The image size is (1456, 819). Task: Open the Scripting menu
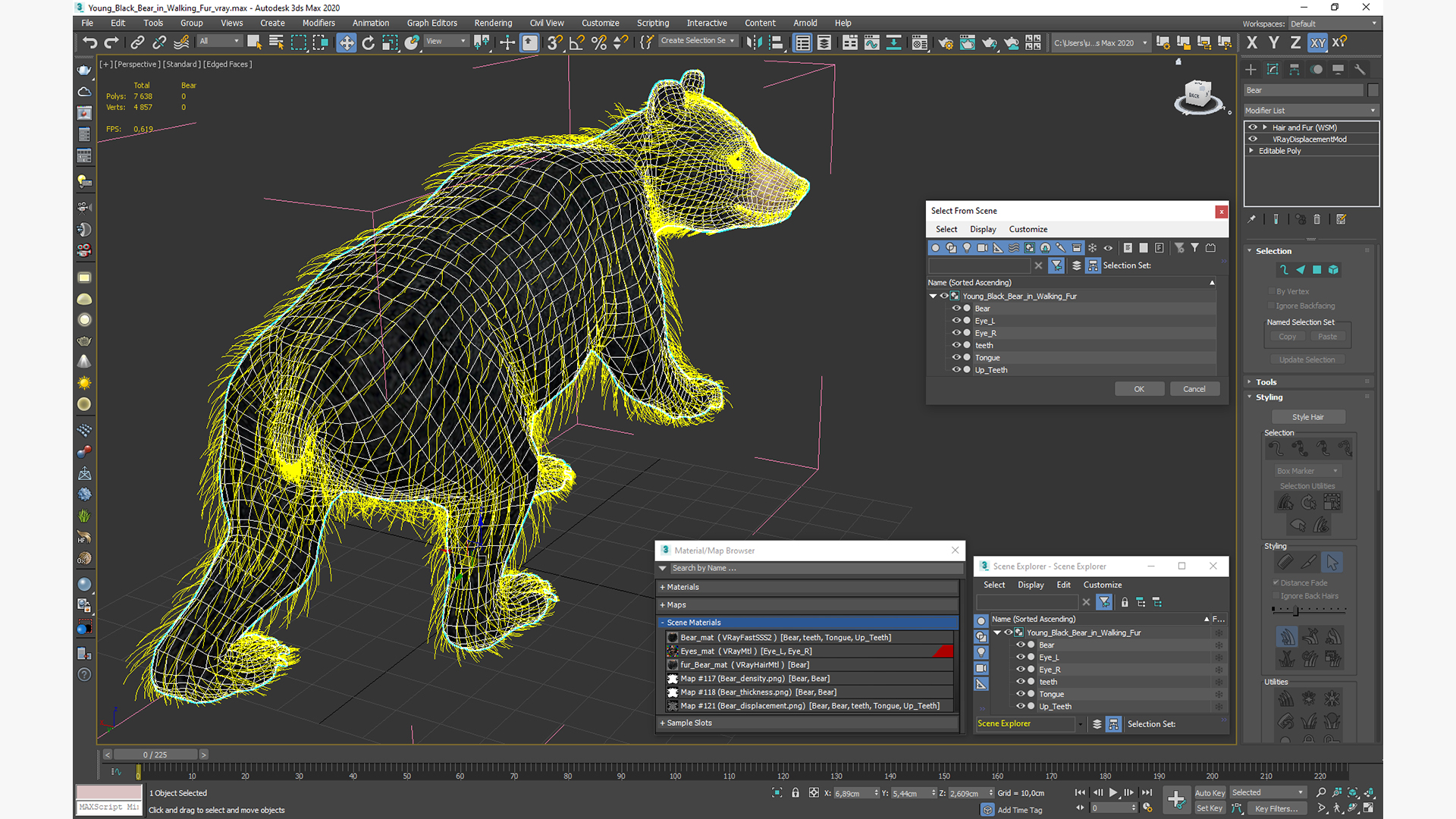pos(652,23)
